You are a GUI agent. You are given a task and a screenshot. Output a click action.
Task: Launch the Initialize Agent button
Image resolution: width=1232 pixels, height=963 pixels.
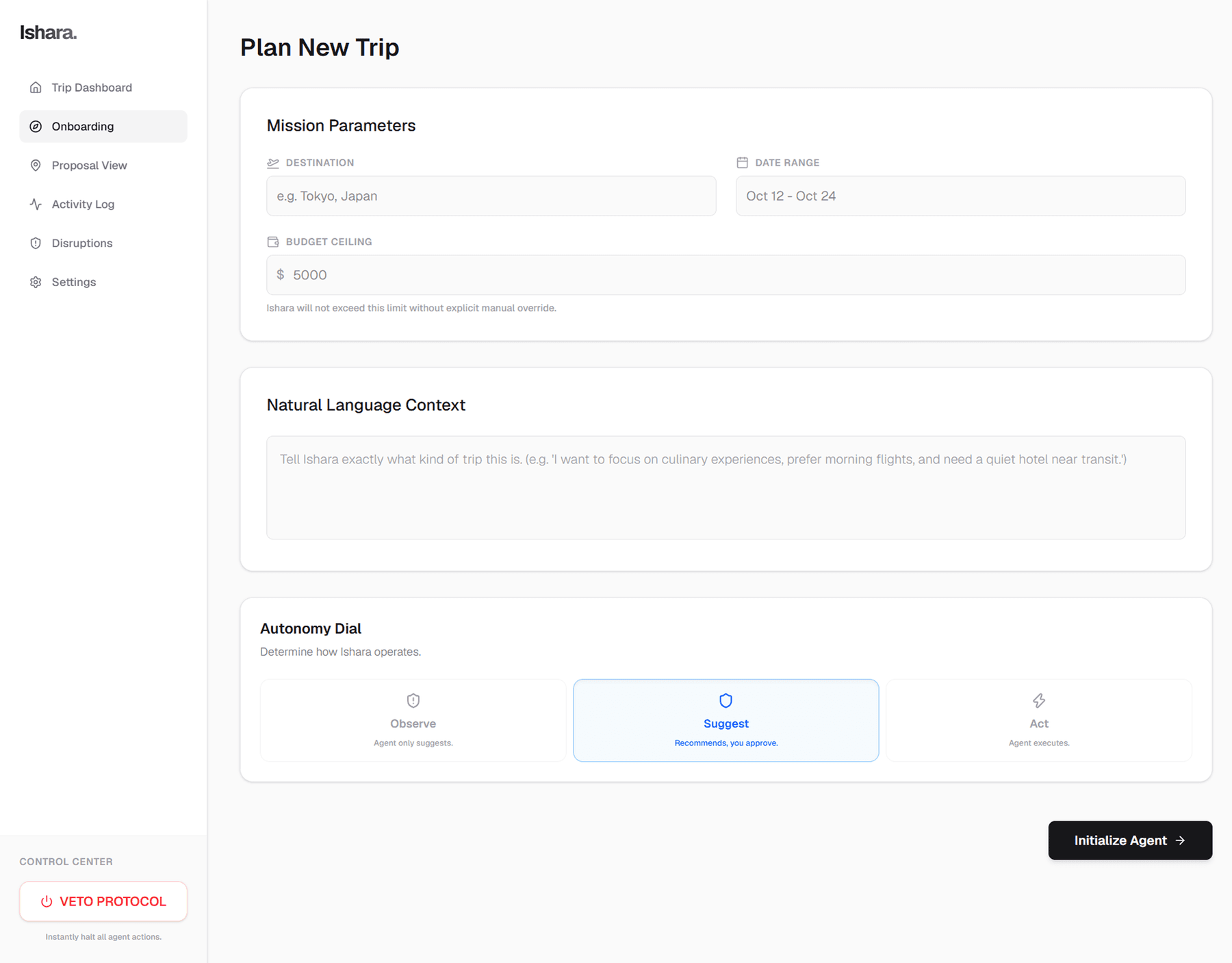point(1130,840)
